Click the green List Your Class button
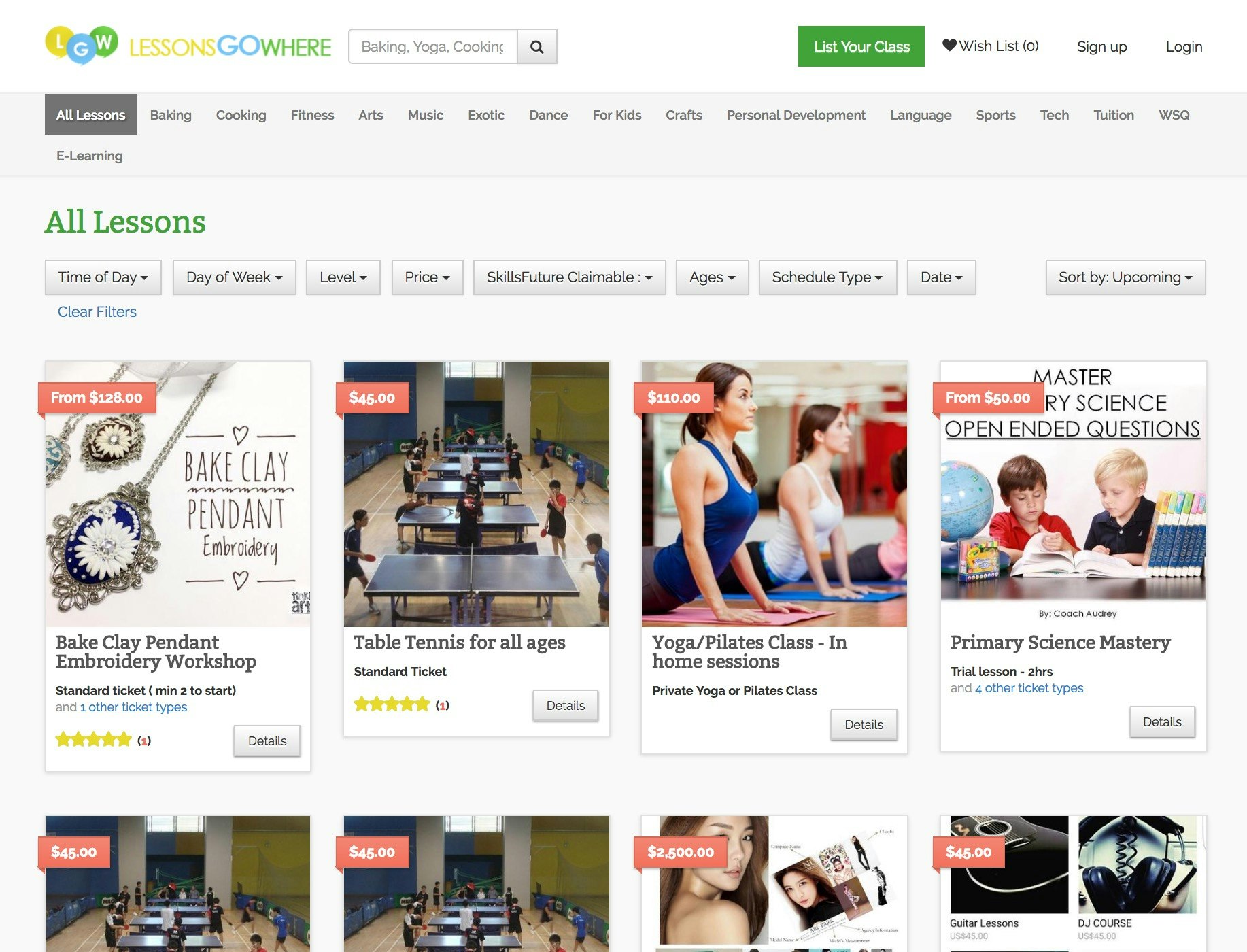Image resolution: width=1247 pixels, height=952 pixels. click(x=861, y=46)
